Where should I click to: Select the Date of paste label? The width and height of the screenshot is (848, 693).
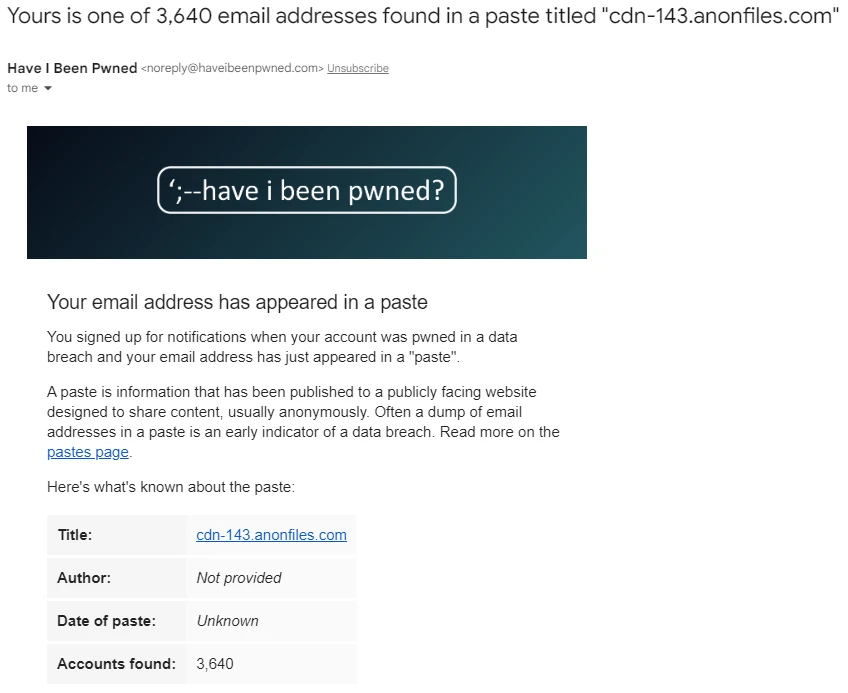pyautogui.click(x=107, y=621)
